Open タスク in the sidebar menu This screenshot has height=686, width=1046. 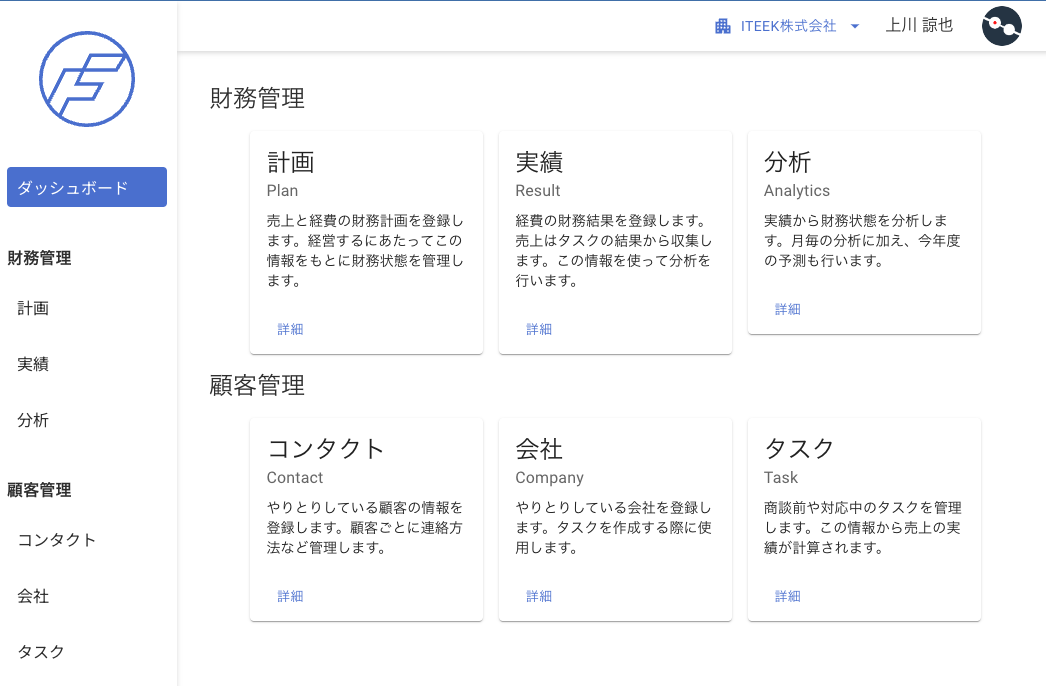pyautogui.click(x=41, y=652)
